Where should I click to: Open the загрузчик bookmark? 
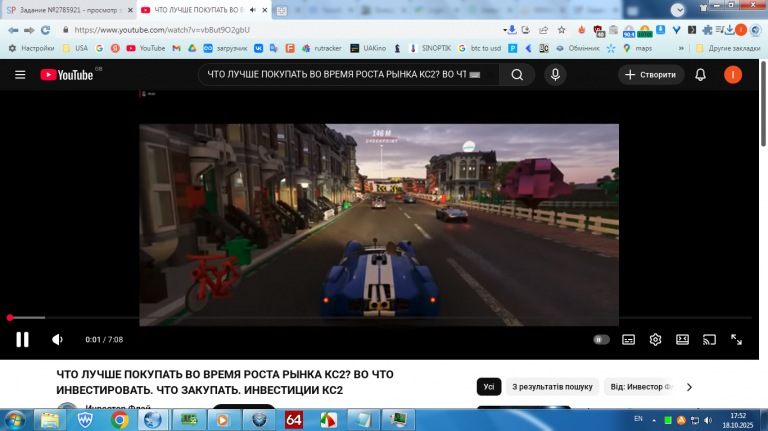[225, 48]
